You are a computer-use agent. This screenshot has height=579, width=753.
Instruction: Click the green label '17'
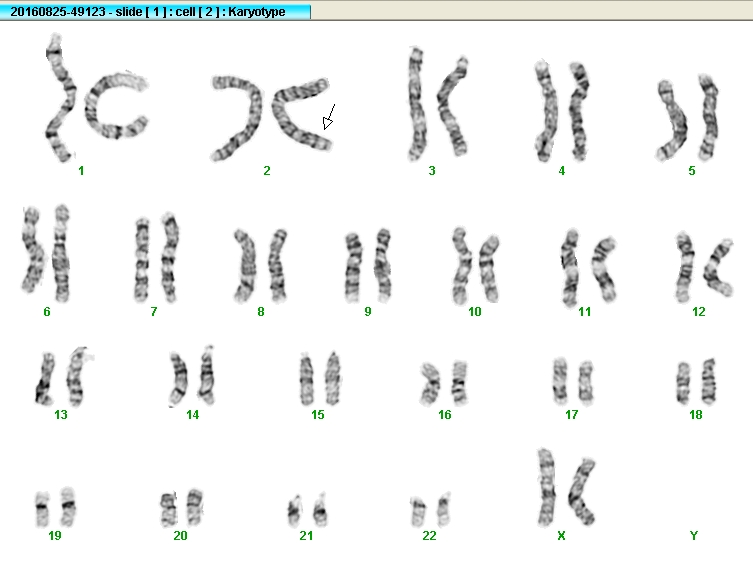pos(571,414)
